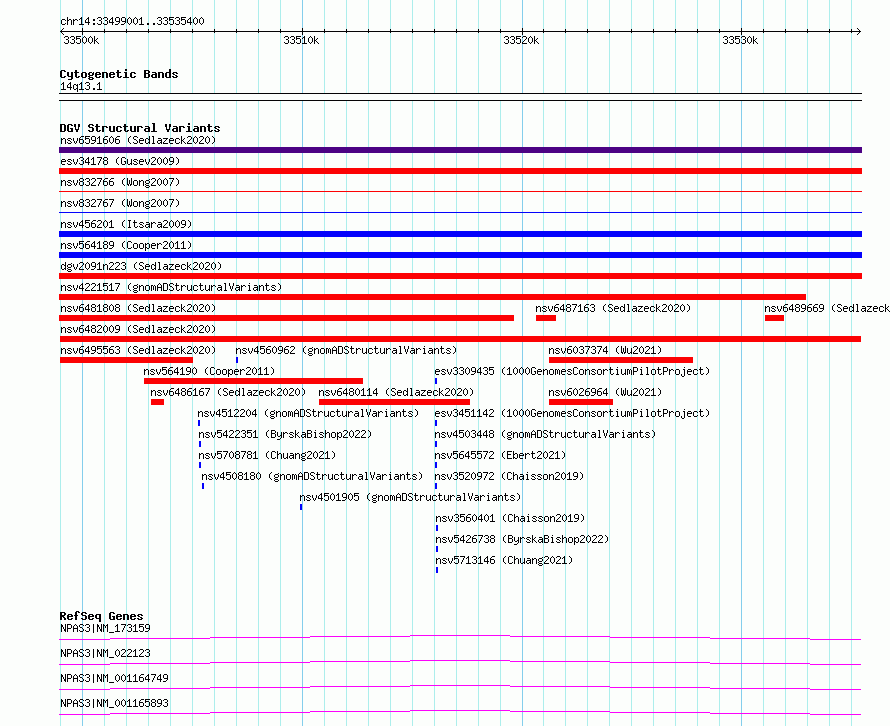Open variant nsv5713146 (Chuang2021) label
The image size is (890, 726).
[x=504, y=560]
